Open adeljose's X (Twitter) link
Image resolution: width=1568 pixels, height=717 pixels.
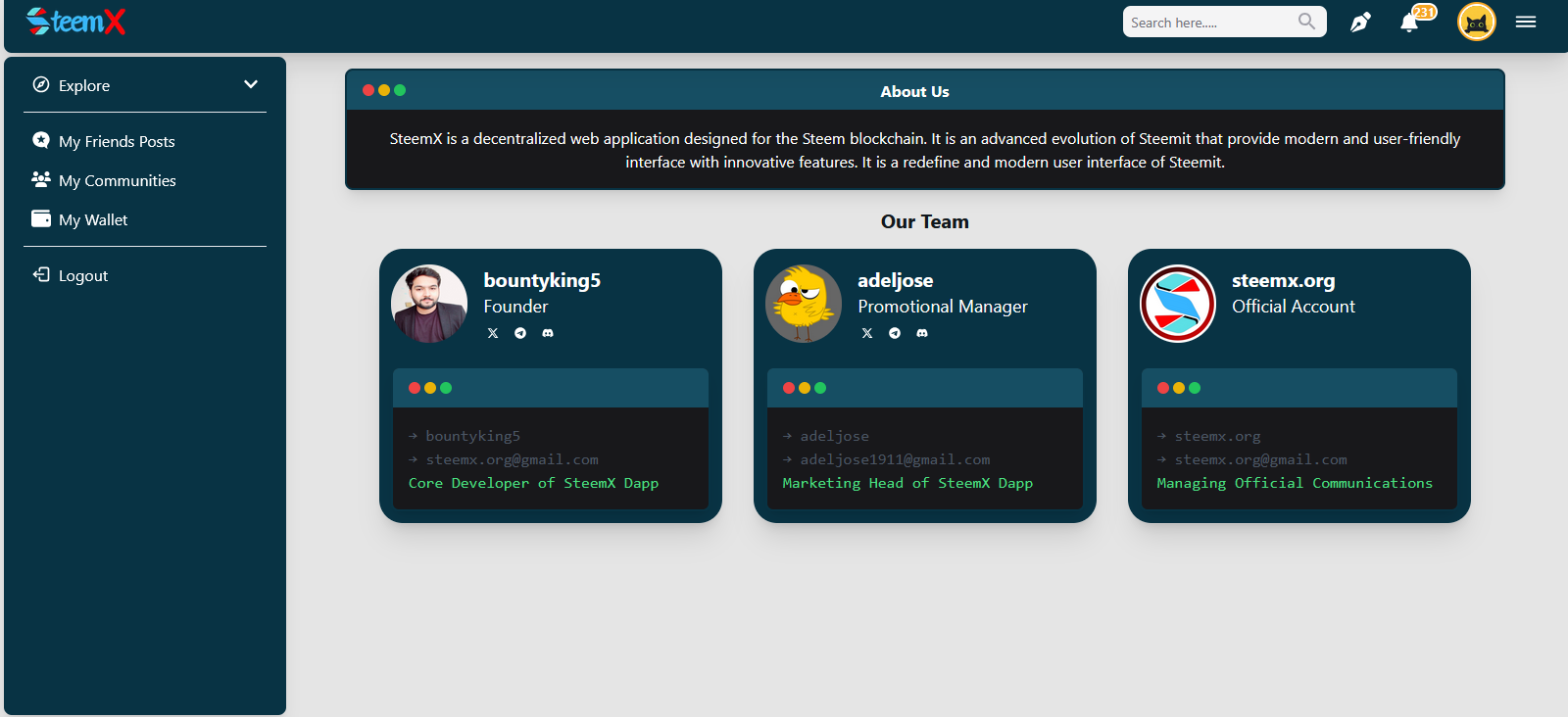[x=867, y=333]
